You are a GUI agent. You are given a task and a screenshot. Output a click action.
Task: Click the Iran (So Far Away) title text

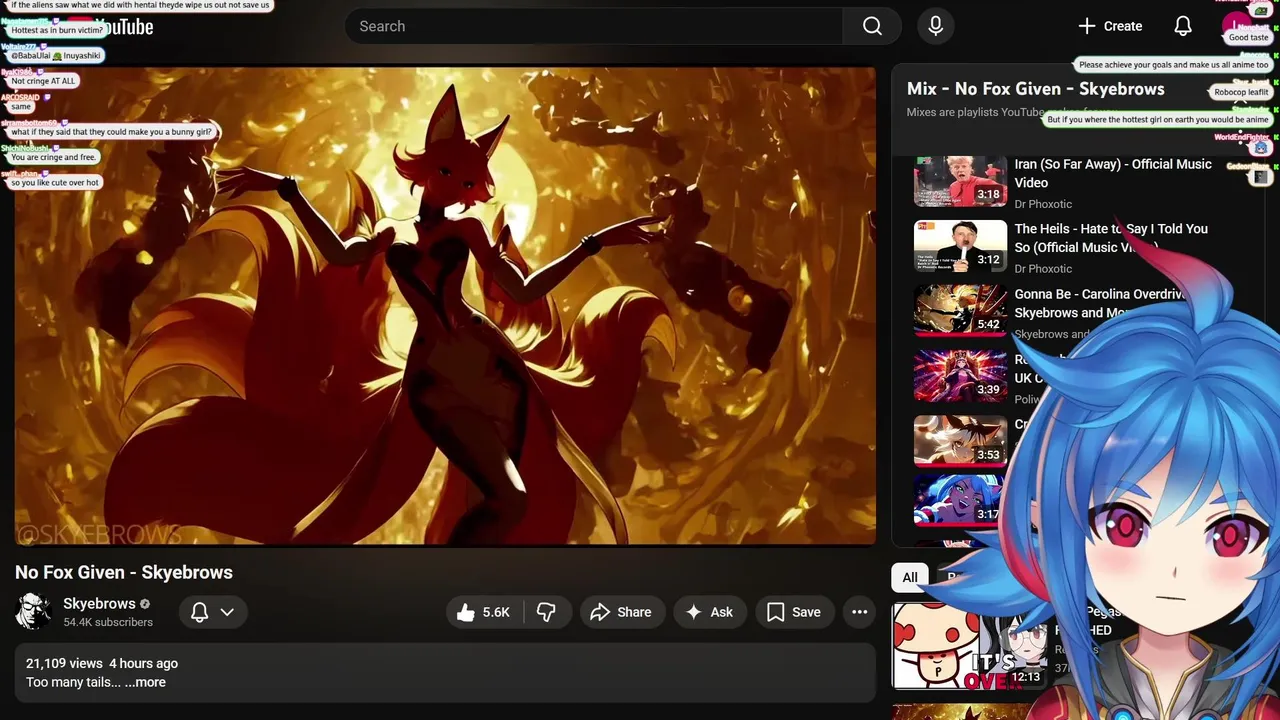[1113, 173]
